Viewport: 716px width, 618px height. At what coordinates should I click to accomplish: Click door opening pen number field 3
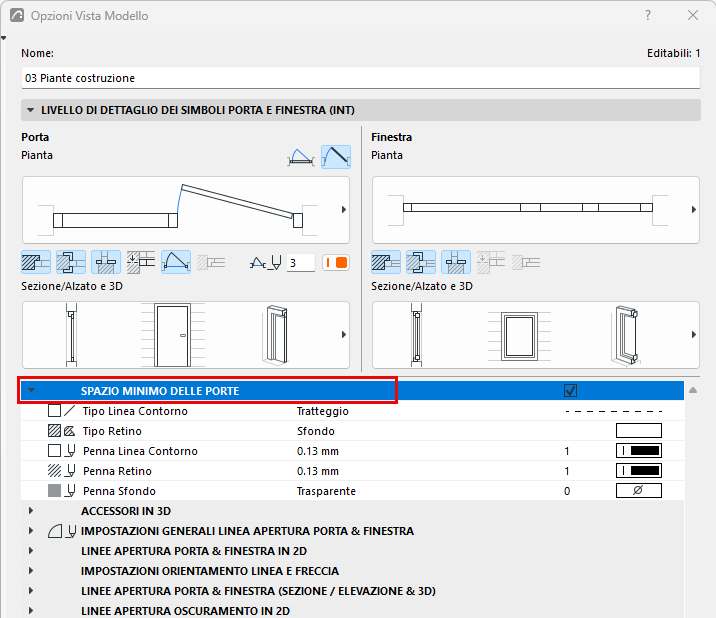click(x=301, y=263)
